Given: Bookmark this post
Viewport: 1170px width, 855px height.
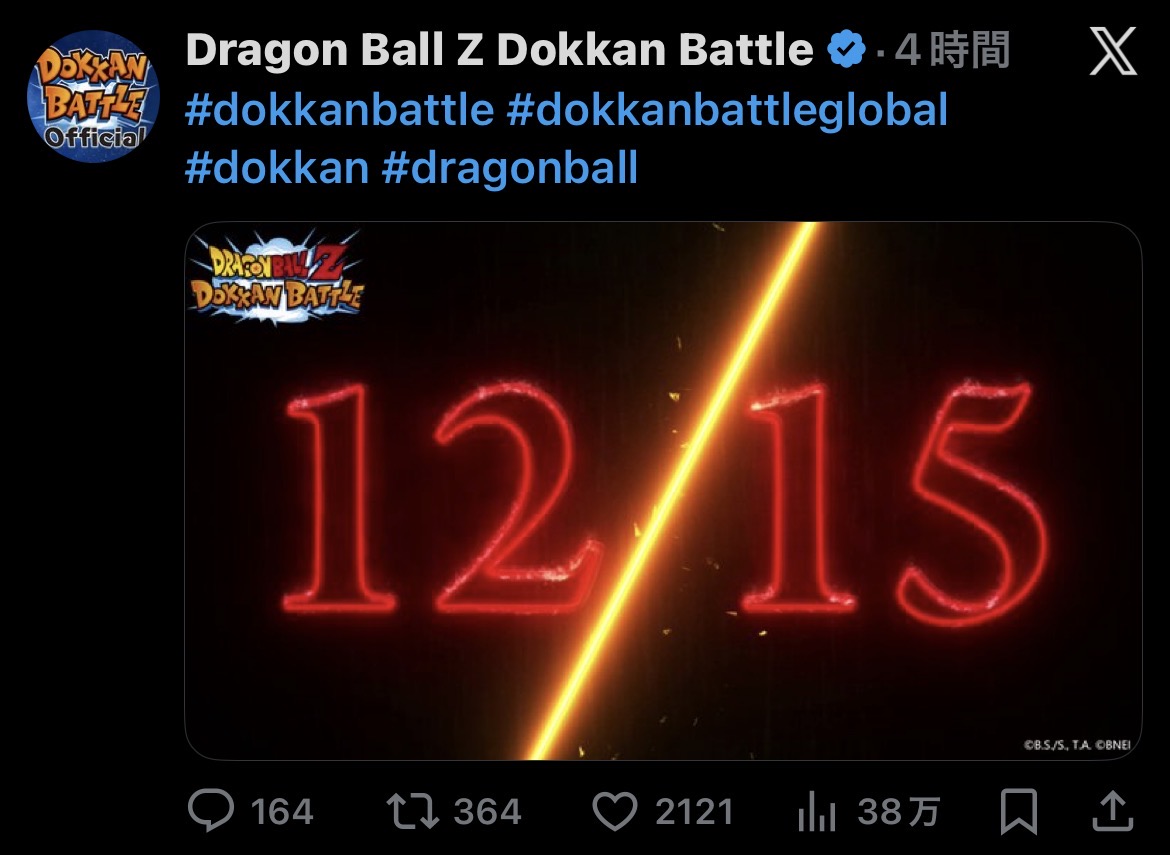Looking at the screenshot, I should (x=1019, y=812).
